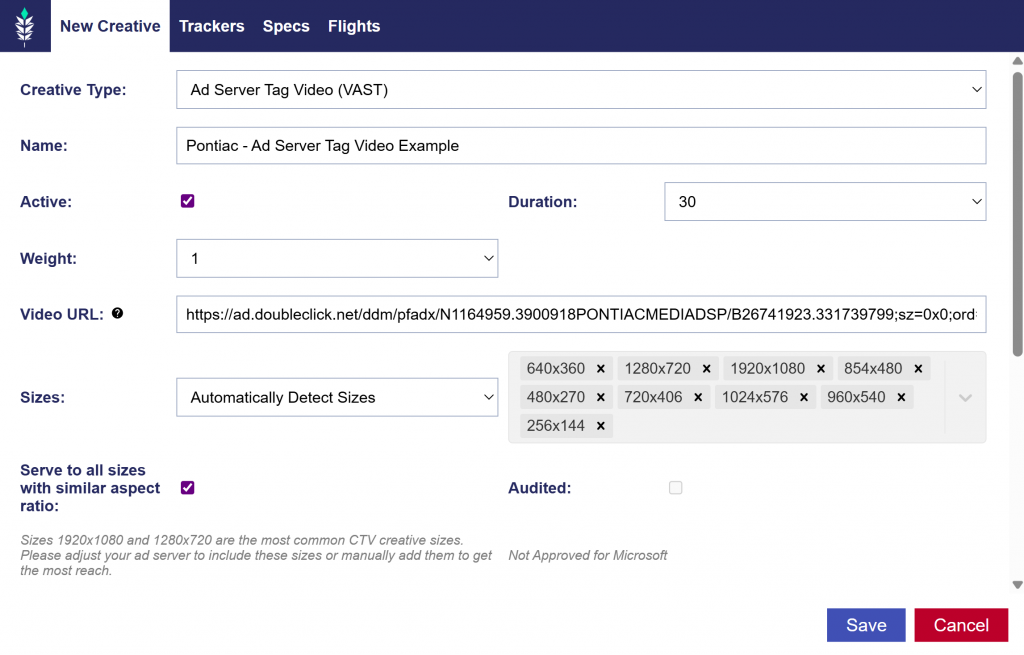Click the Cancel button
This screenshot has height=655, width=1024.
[960, 625]
